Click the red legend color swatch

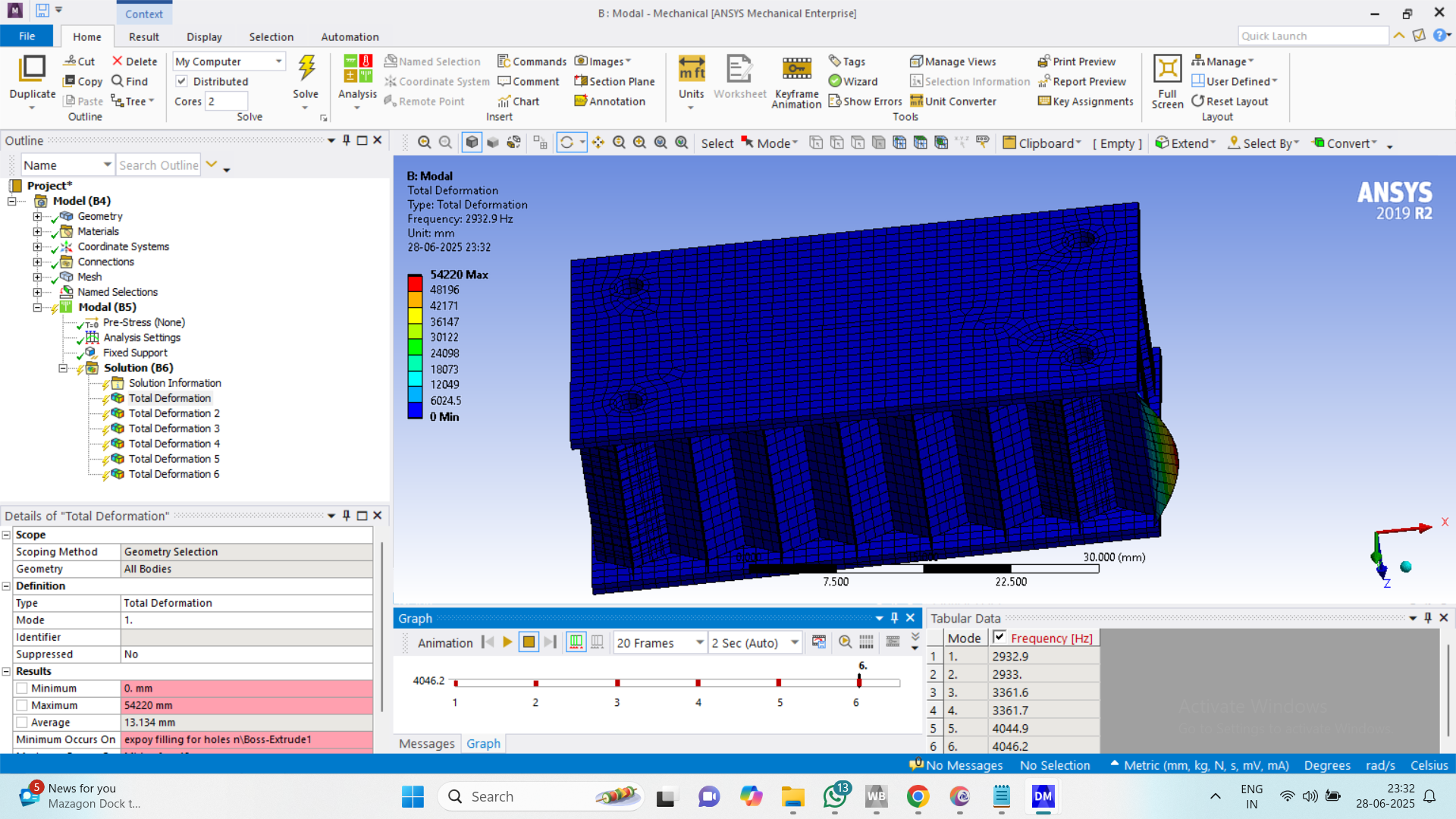click(415, 283)
